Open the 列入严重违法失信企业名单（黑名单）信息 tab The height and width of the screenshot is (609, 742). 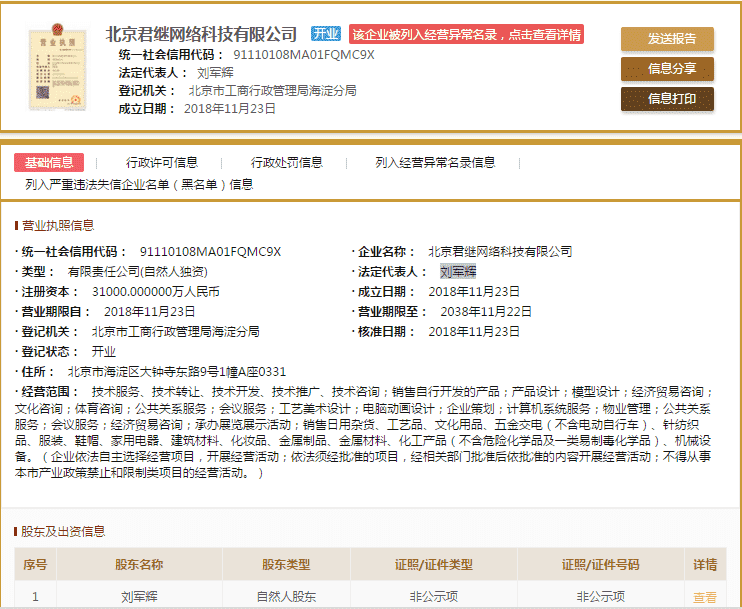coord(139,185)
